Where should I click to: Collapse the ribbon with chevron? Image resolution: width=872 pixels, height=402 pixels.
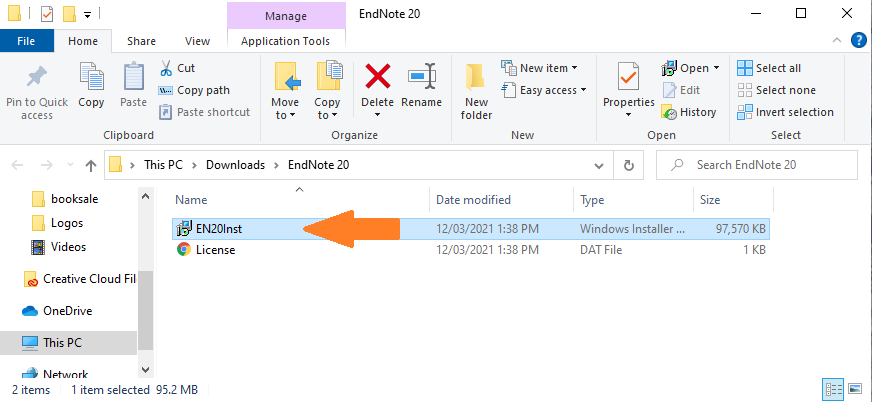[836, 41]
